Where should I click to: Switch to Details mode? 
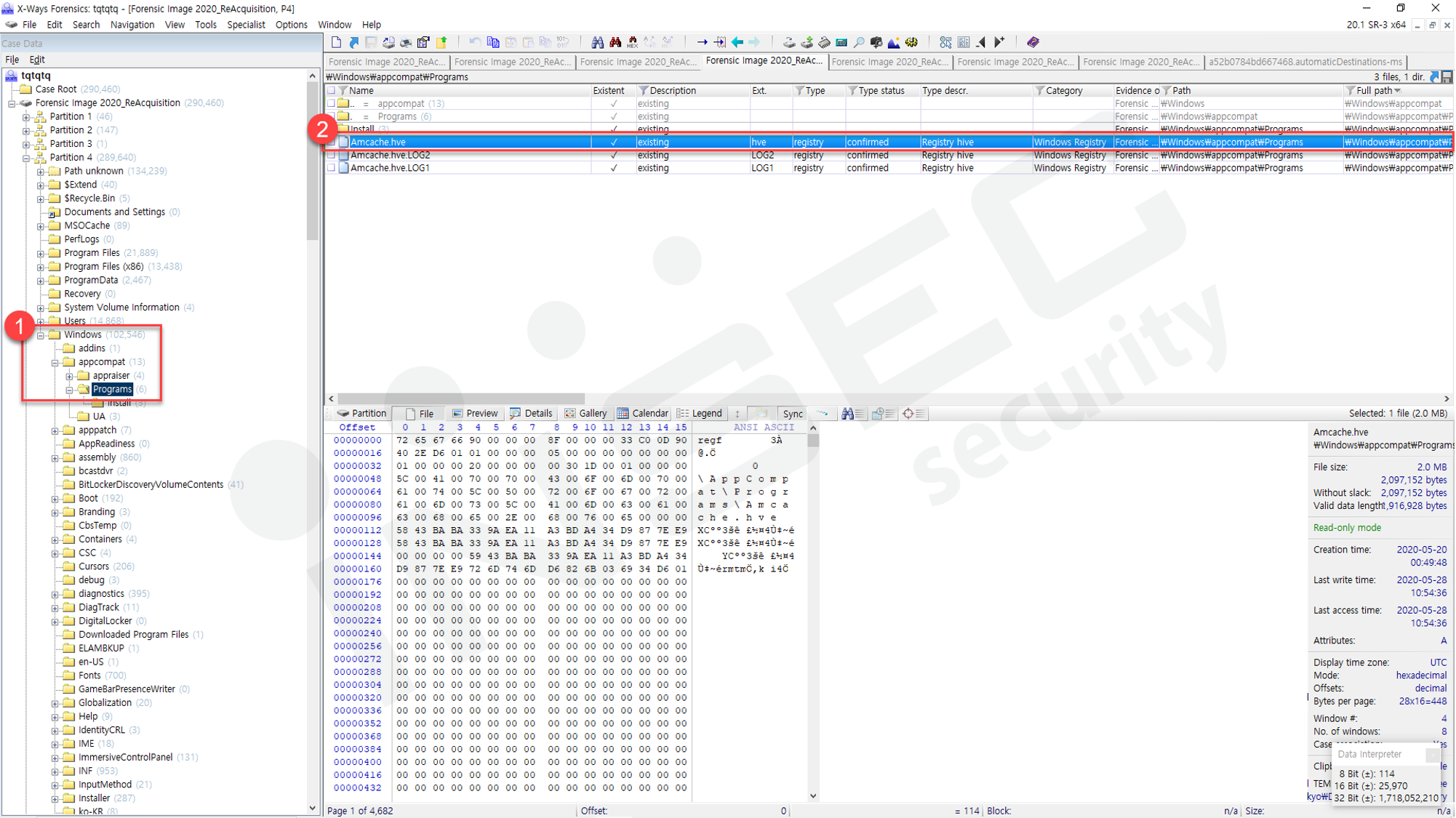click(531, 413)
